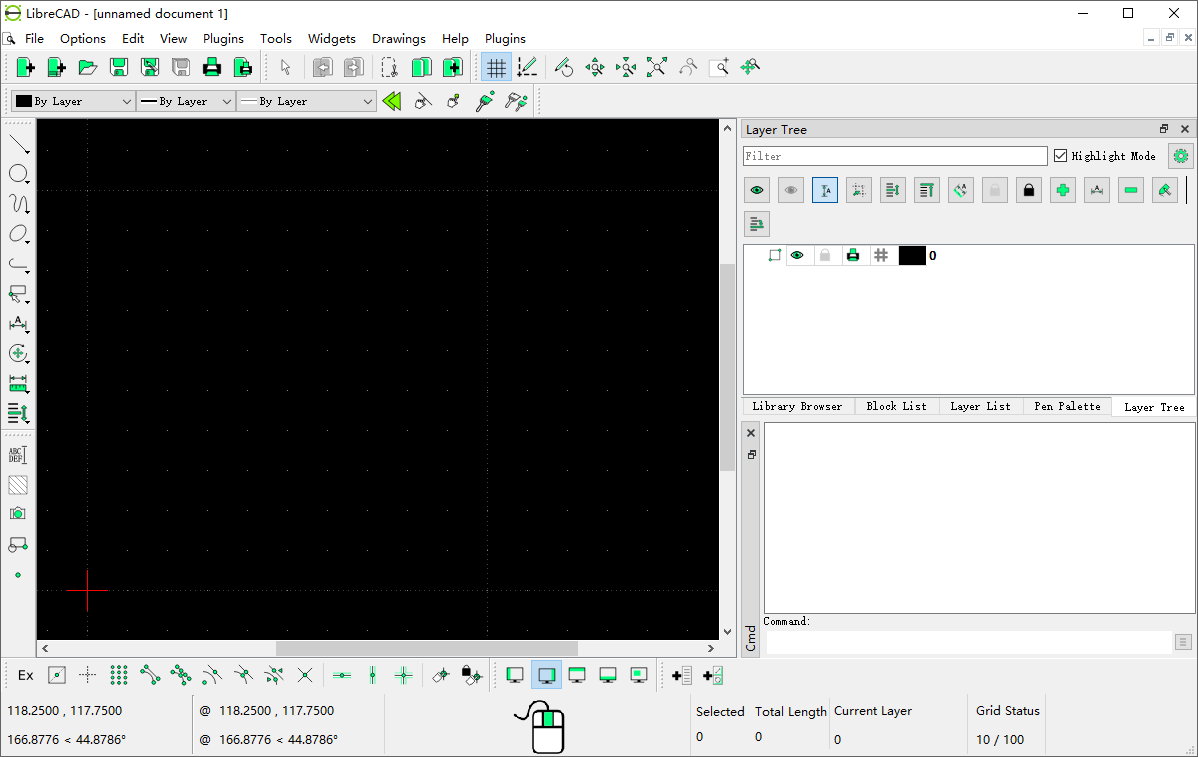Add a new layer with plus icon
Viewport: 1198px width, 757px height.
tap(1063, 190)
